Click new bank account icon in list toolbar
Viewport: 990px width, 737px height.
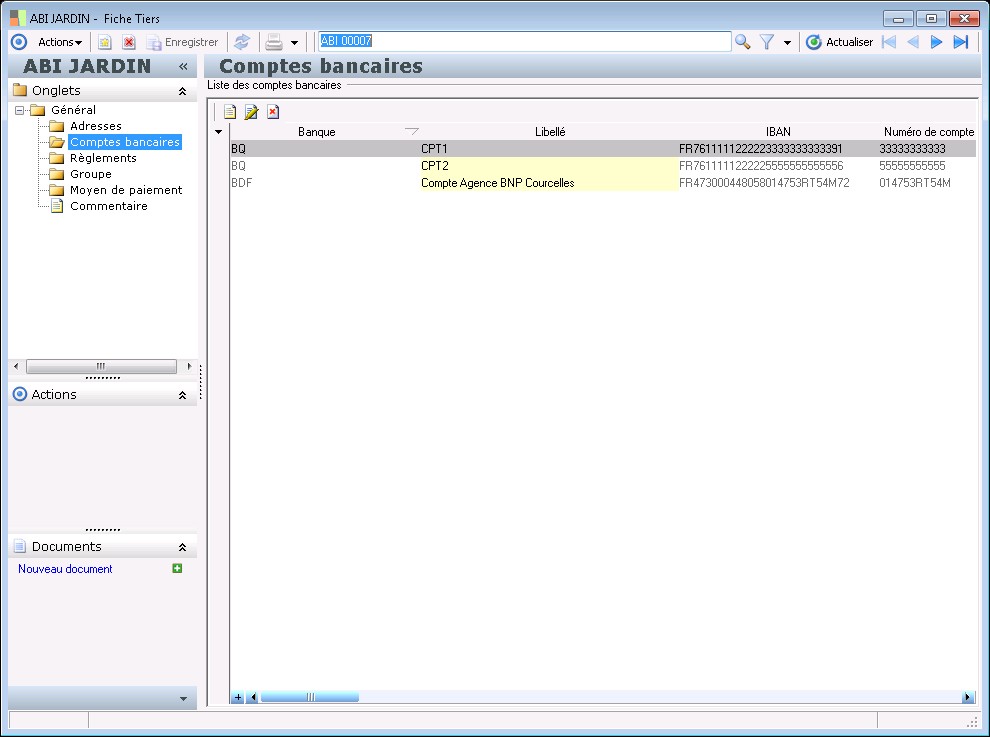(x=230, y=112)
